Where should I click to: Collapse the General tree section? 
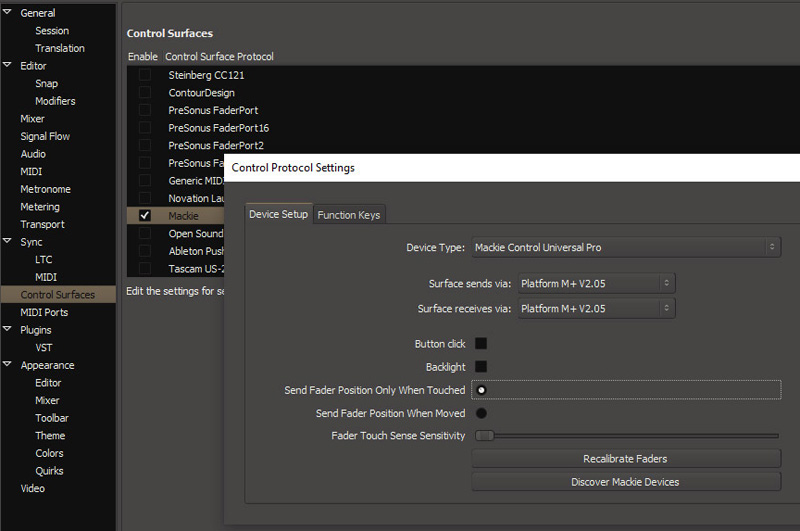tap(8, 13)
